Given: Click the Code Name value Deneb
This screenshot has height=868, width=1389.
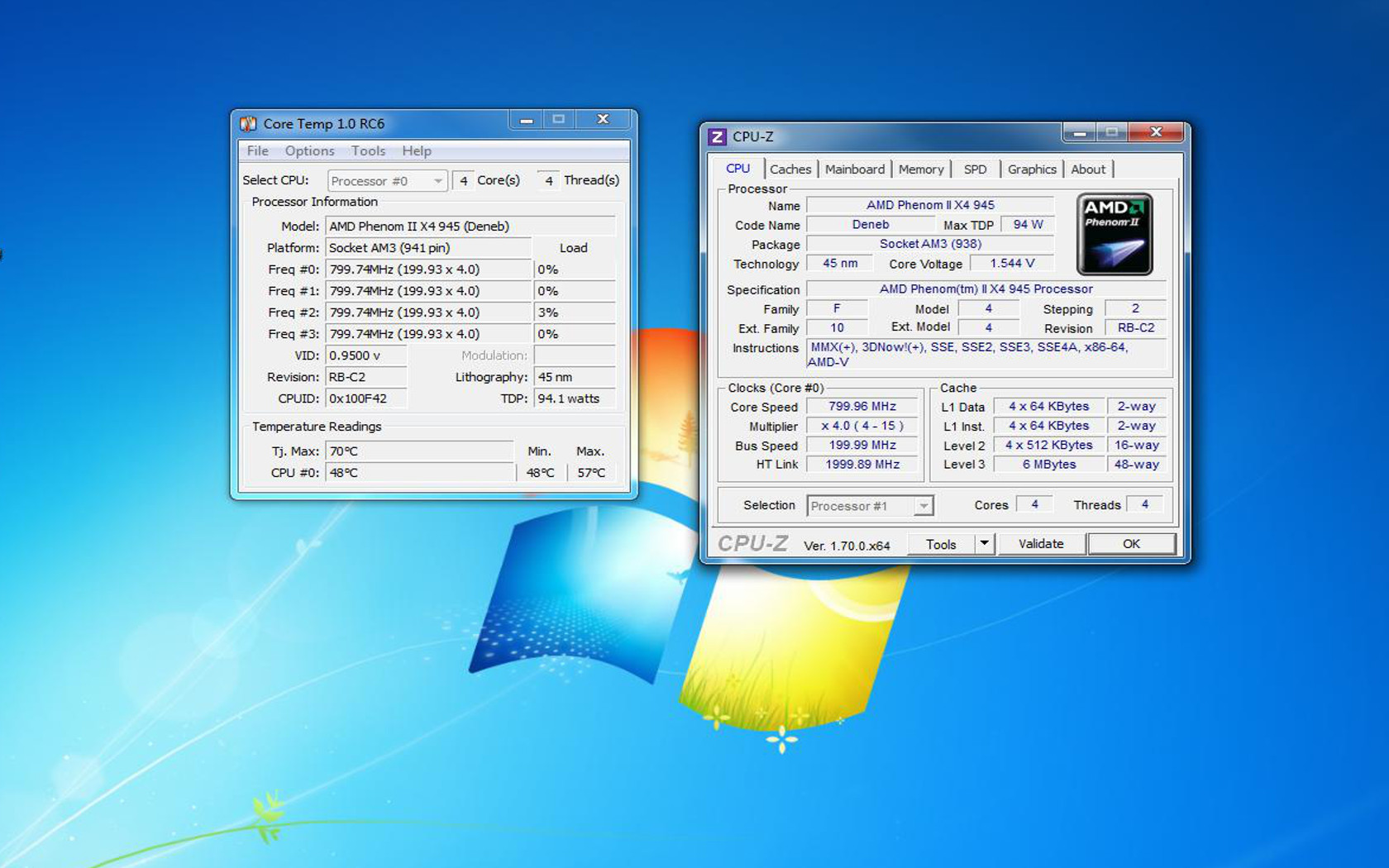Looking at the screenshot, I should point(871,225).
